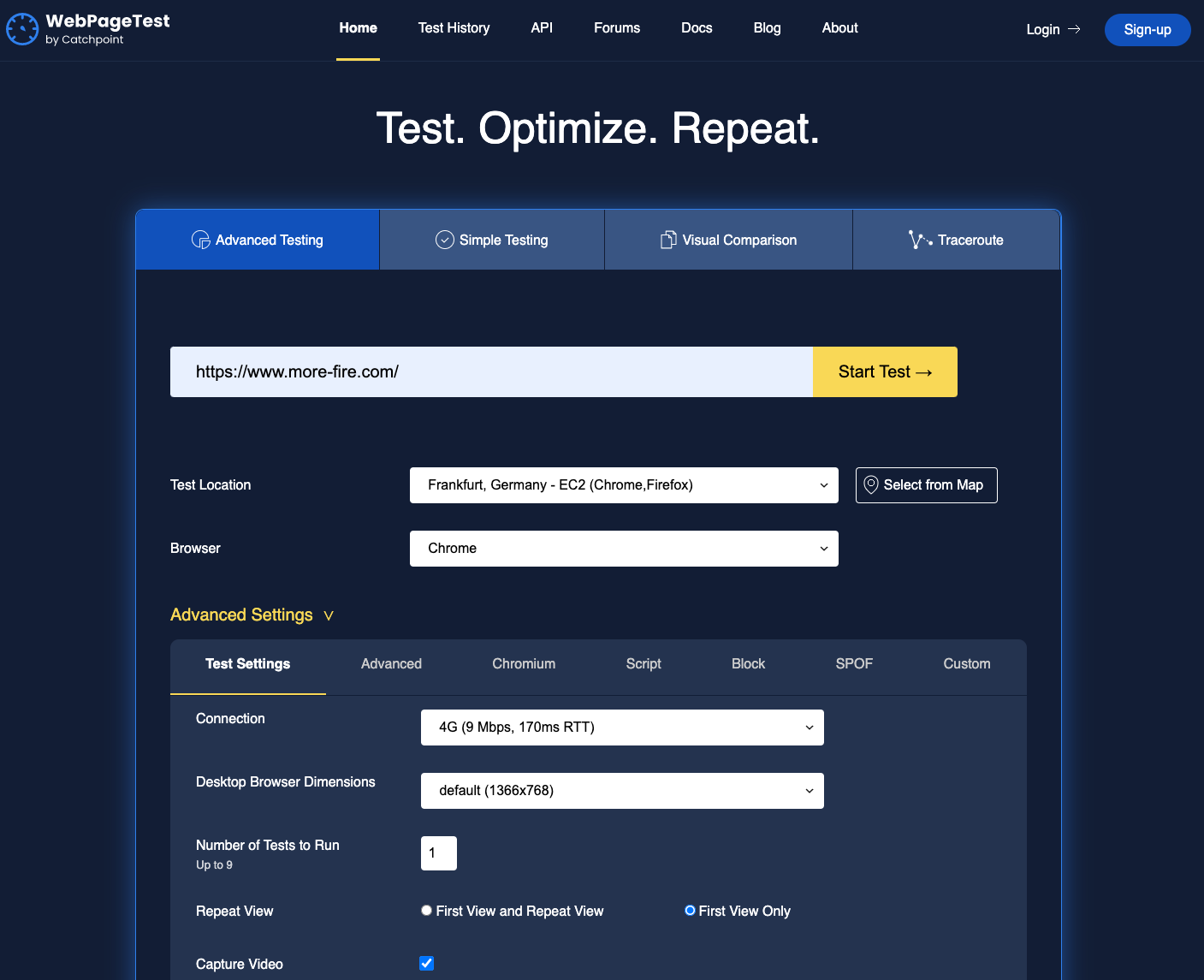Viewport: 1204px width, 980px height.
Task: Click the WebPageTest gauge logo icon
Action: click(22, 29)
